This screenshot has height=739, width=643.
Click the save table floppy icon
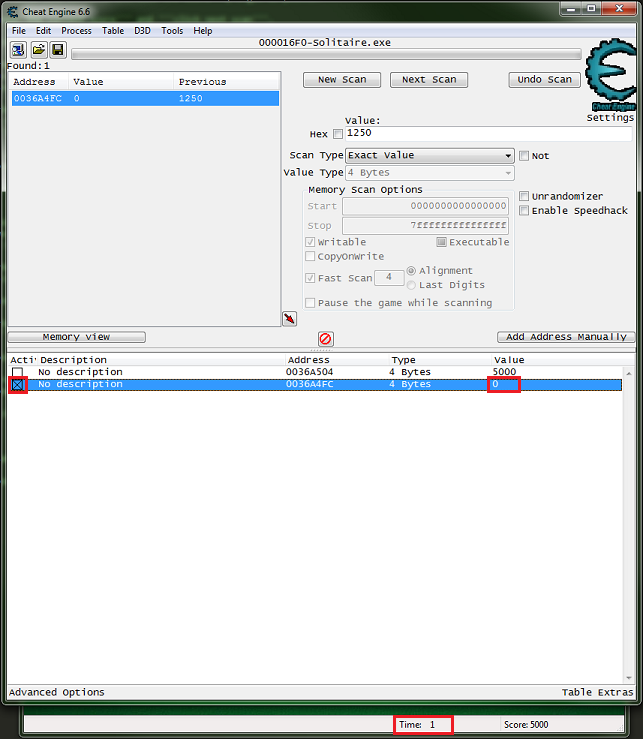point(57,49)
